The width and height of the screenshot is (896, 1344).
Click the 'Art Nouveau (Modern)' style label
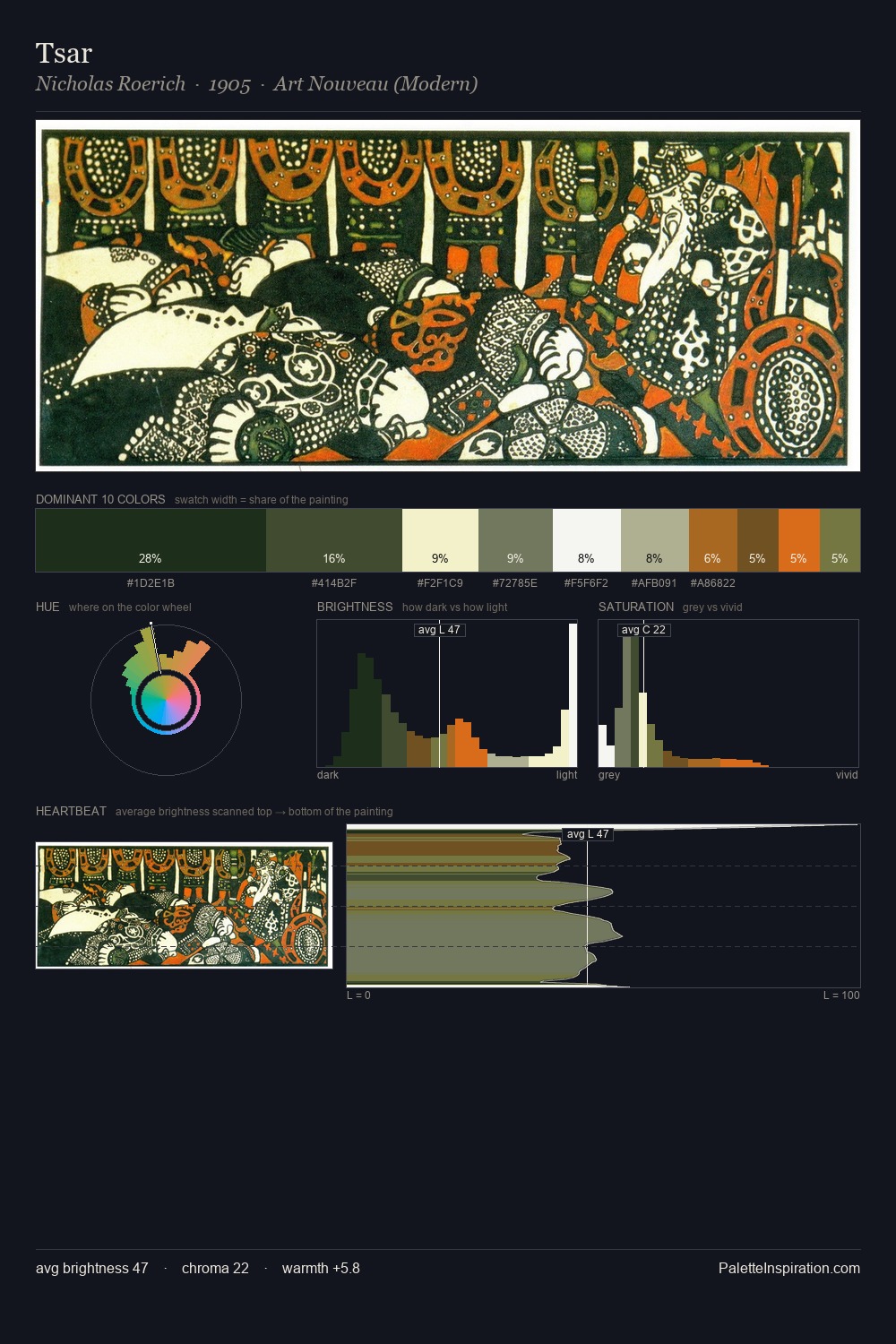pyautogui.click(x=375, y=83)
